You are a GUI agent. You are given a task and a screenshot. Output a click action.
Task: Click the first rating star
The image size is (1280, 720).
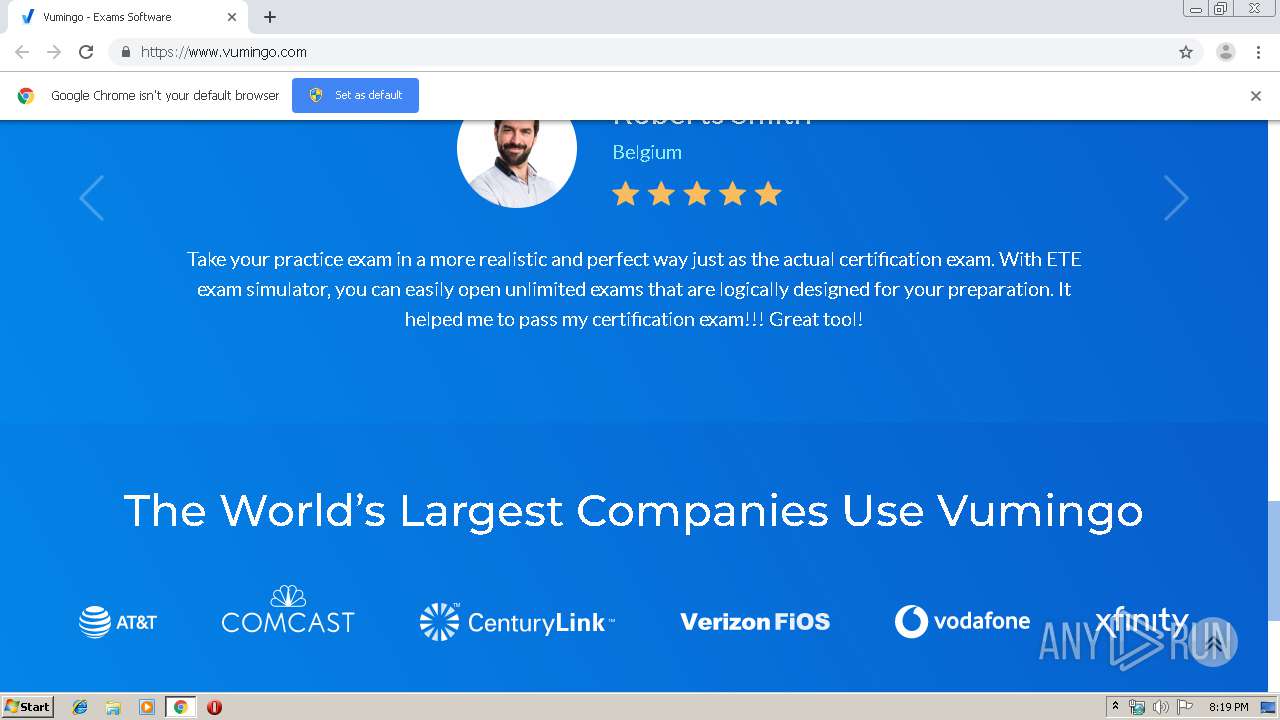(x=626, y=193)
